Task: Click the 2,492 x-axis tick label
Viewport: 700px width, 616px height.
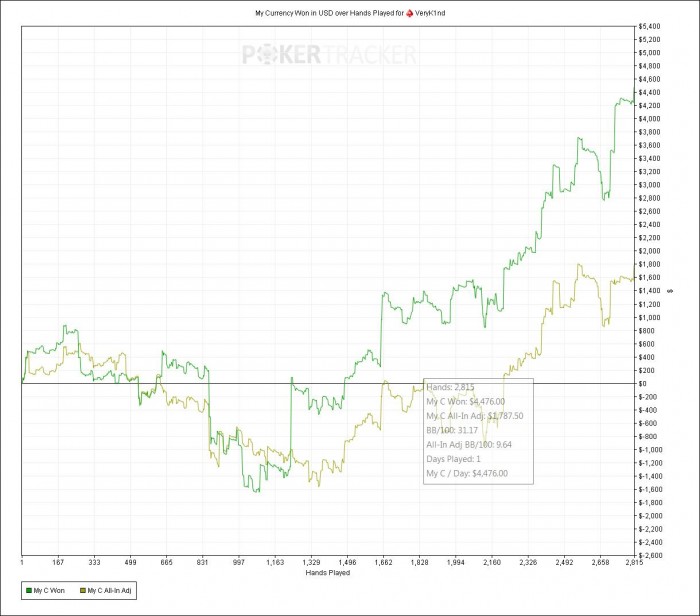Action: tap(564, 562)
